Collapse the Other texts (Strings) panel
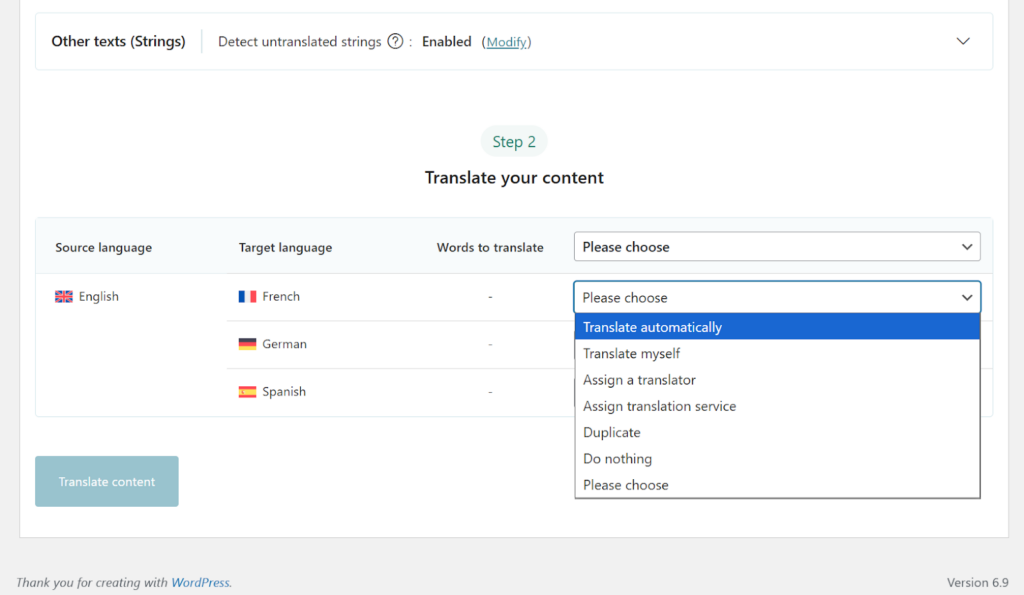Viewport: 1024px width, 595px height. pyautogui.click(x=962, y=41)
